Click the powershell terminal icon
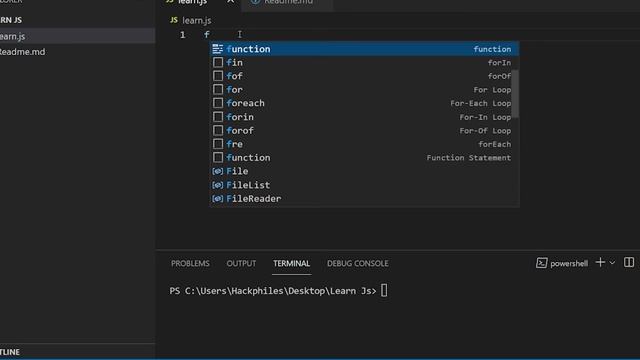Image resolution: width=640 pixels, height=360 pixels. point(542,263)
